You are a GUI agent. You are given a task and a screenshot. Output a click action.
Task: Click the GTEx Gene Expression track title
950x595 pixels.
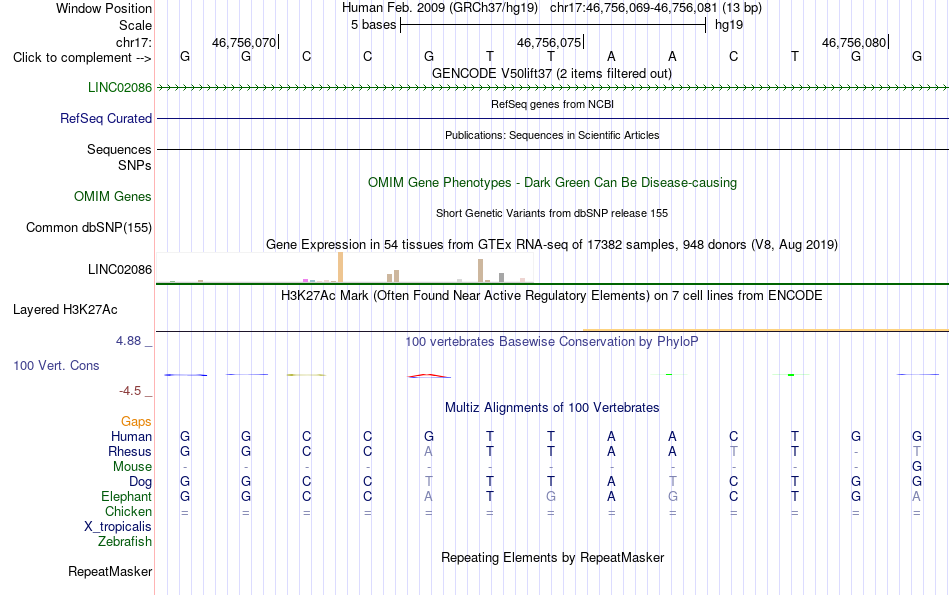(x=551, y=244)
